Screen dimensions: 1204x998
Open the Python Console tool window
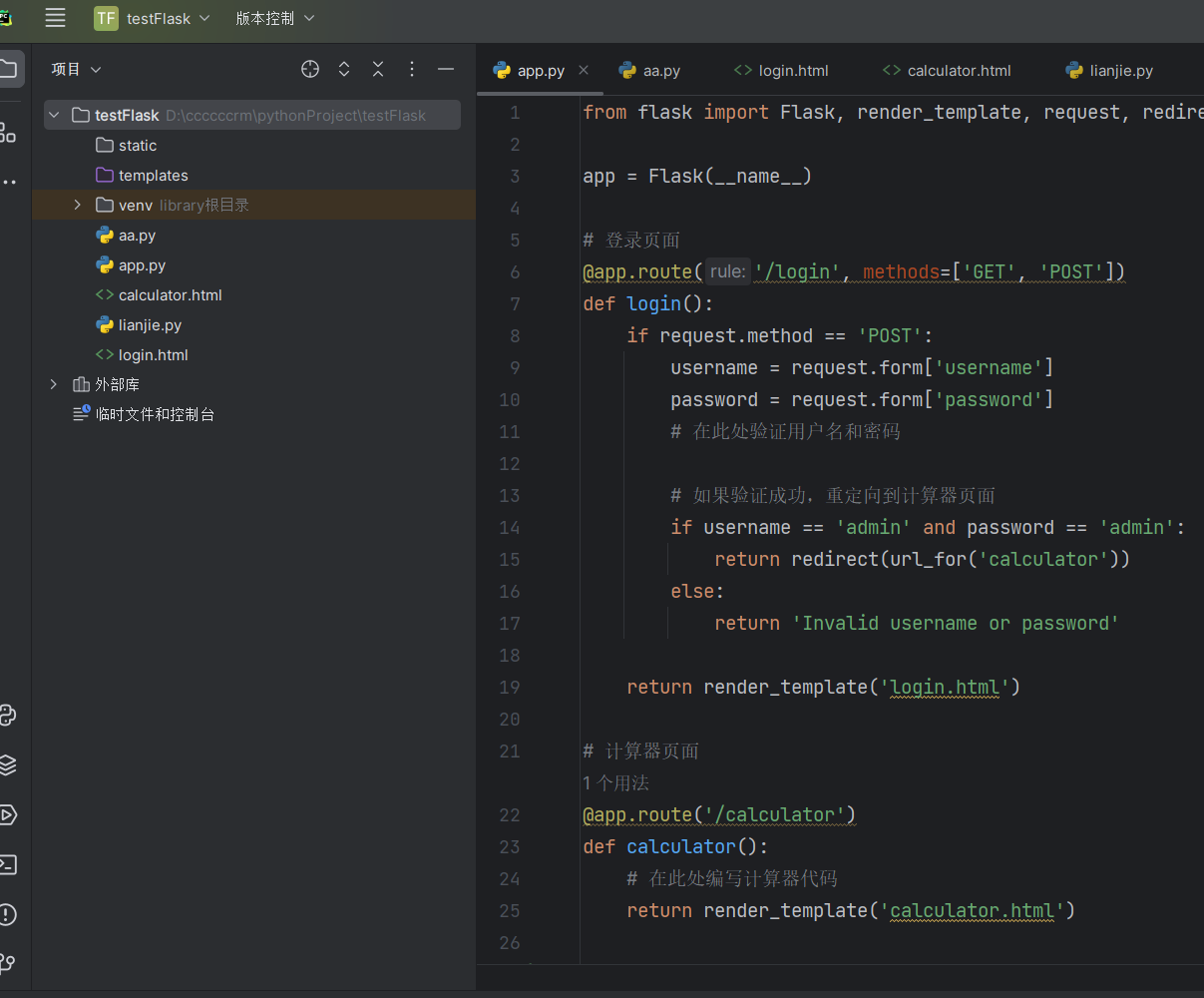[8, 716]
